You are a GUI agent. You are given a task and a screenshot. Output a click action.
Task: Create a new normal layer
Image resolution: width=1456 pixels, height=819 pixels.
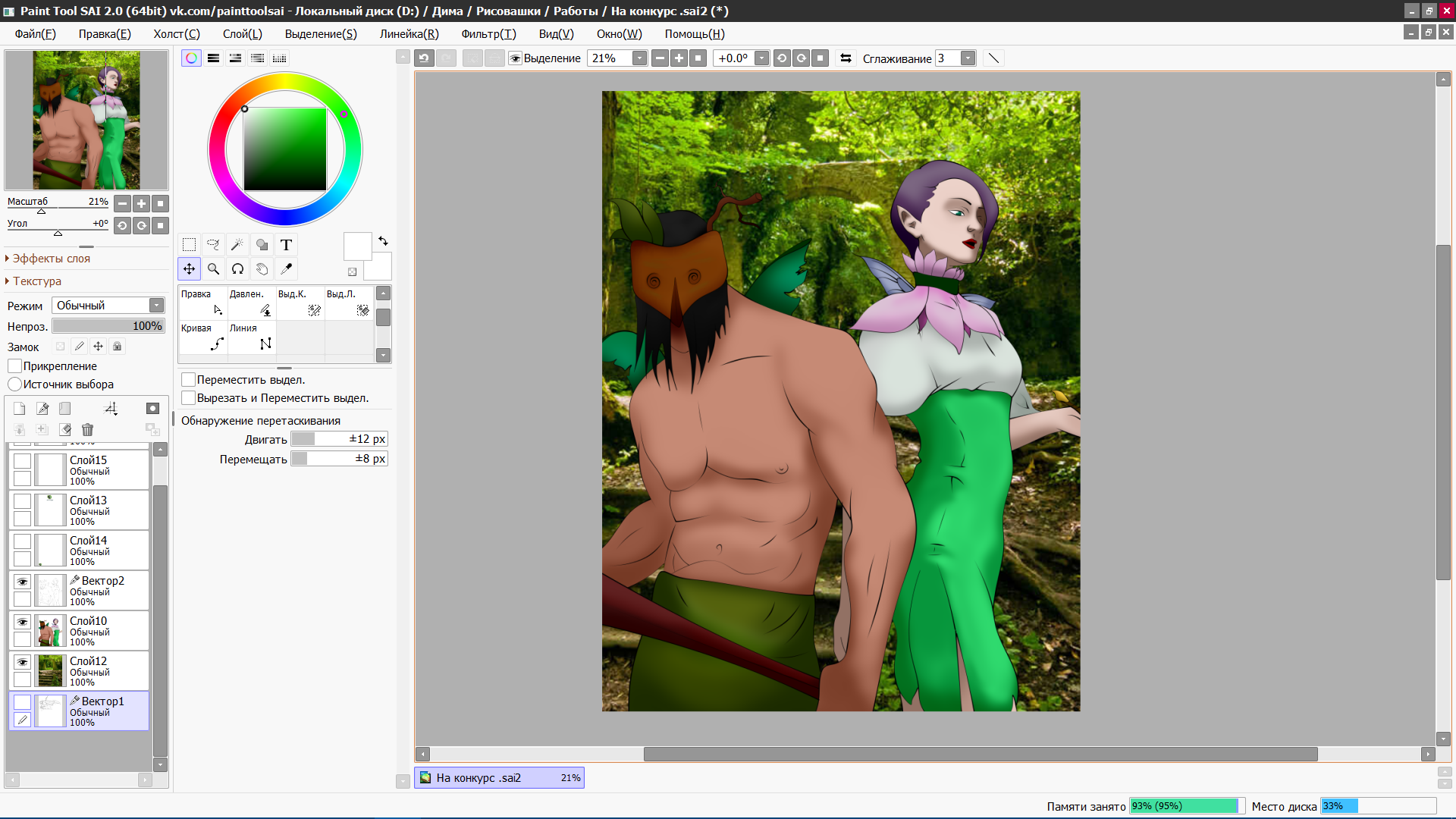point(20,409)
